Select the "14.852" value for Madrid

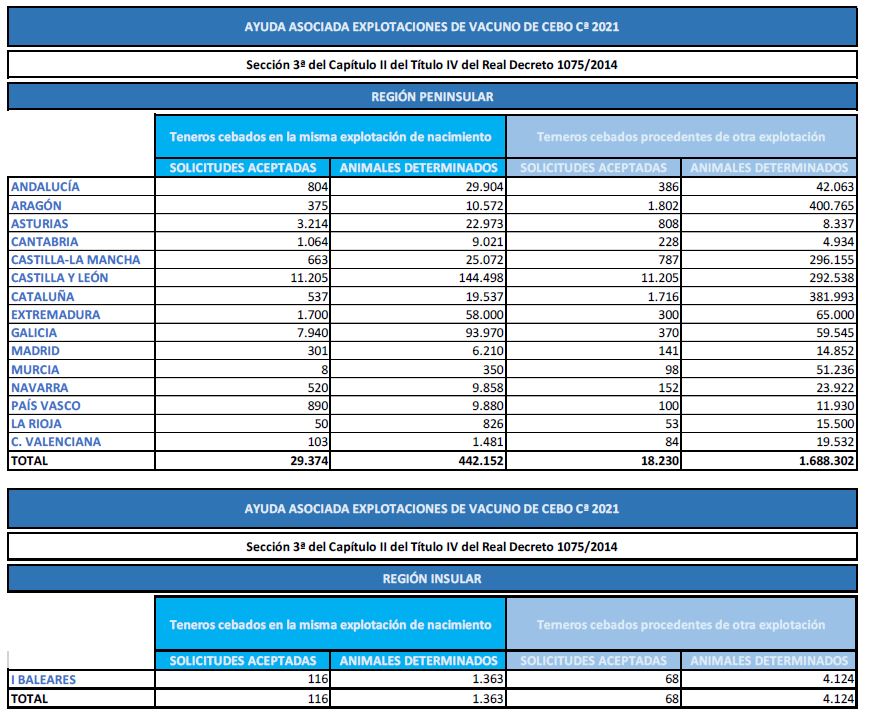835,351
